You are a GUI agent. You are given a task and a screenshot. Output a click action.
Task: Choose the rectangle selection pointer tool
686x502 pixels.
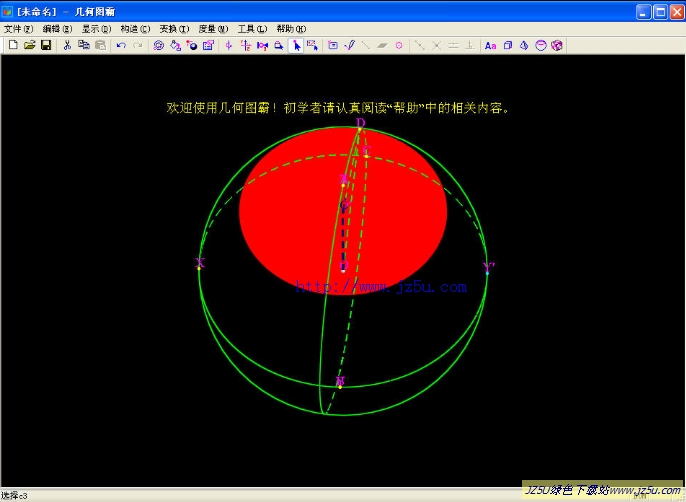click(312, 45)
